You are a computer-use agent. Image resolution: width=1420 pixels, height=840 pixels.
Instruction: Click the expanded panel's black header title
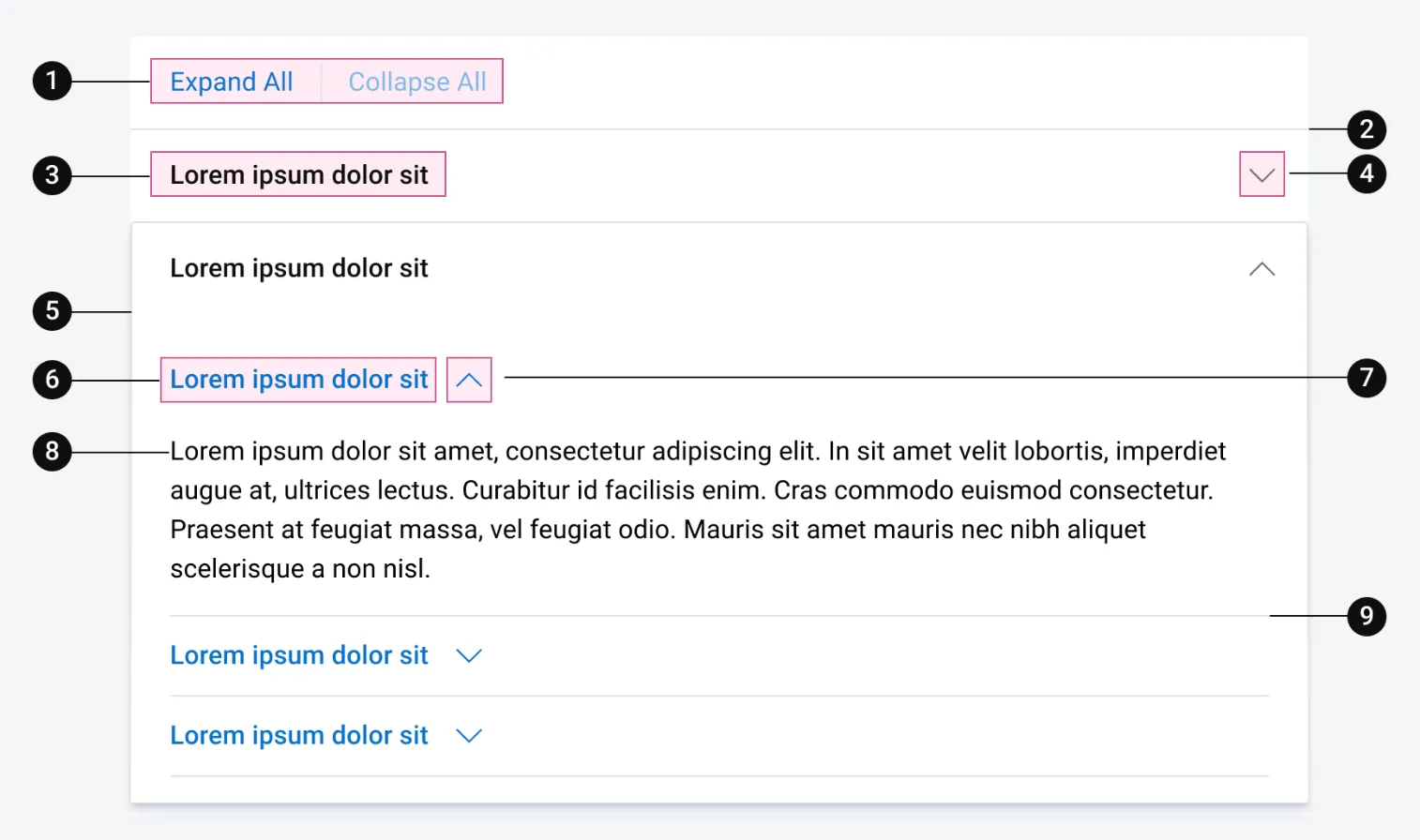tap(298, 268)
